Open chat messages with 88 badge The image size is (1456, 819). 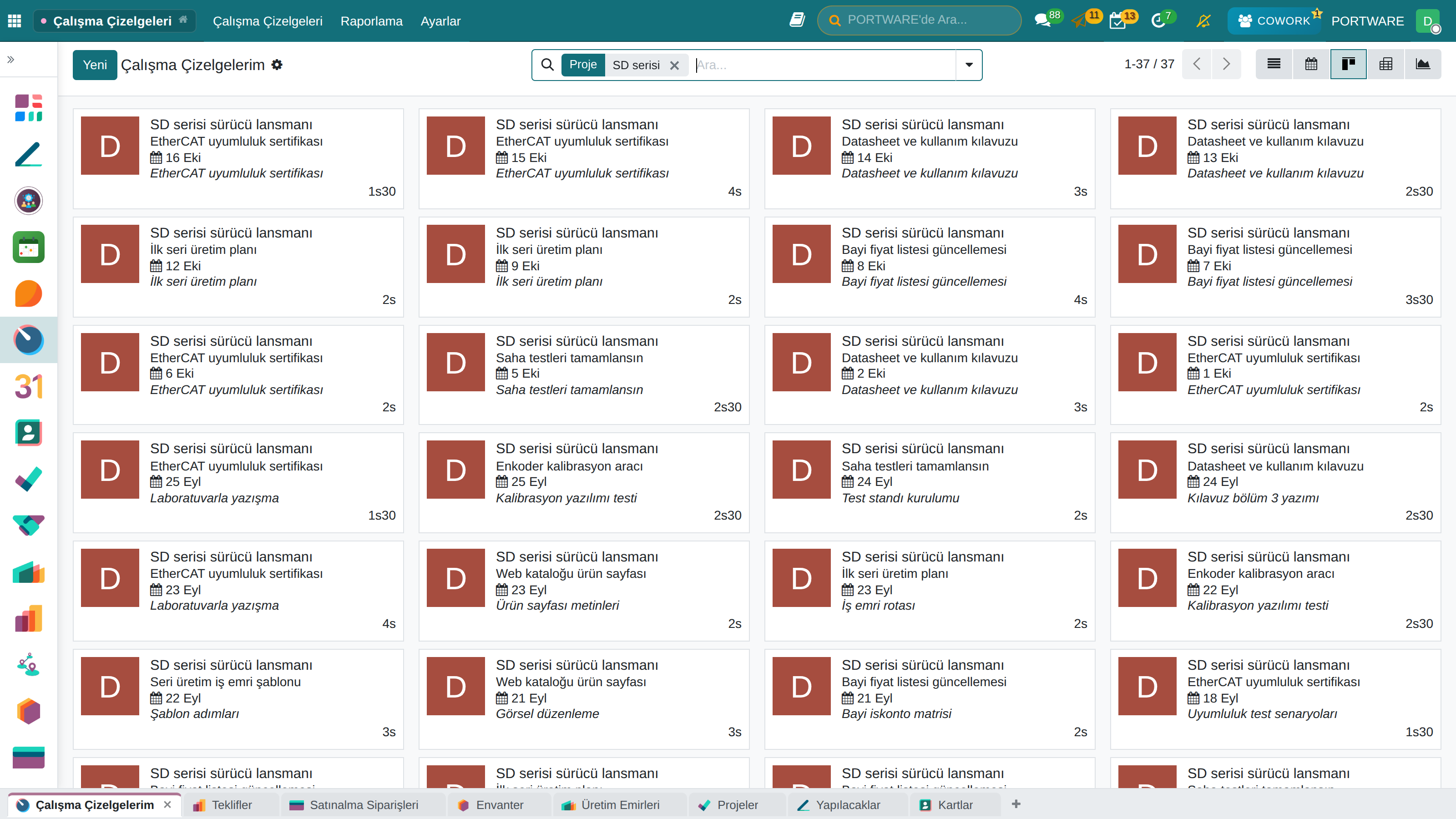pos(1042,21)
